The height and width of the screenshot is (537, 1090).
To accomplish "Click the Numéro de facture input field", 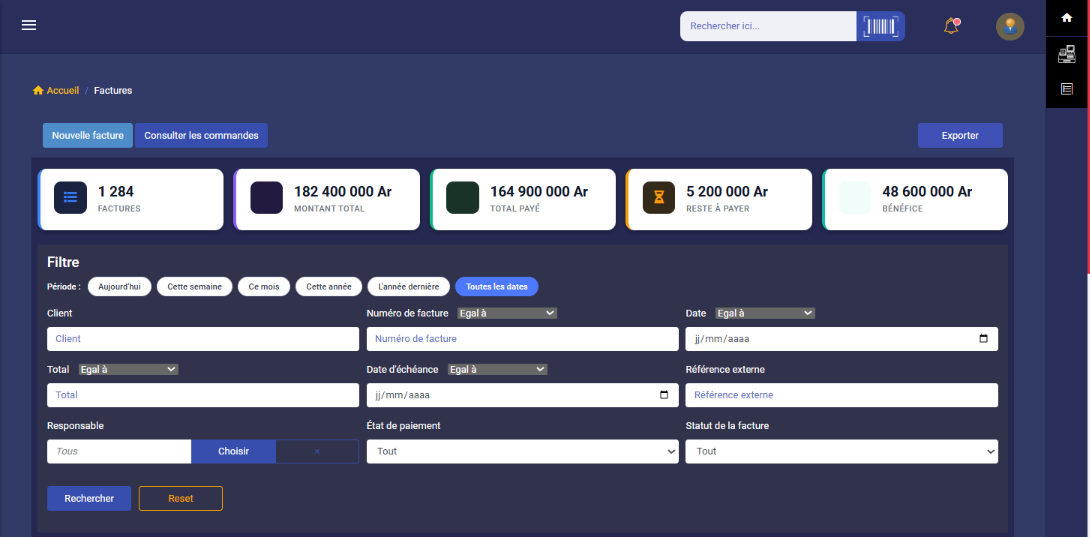I will (523, 339).
